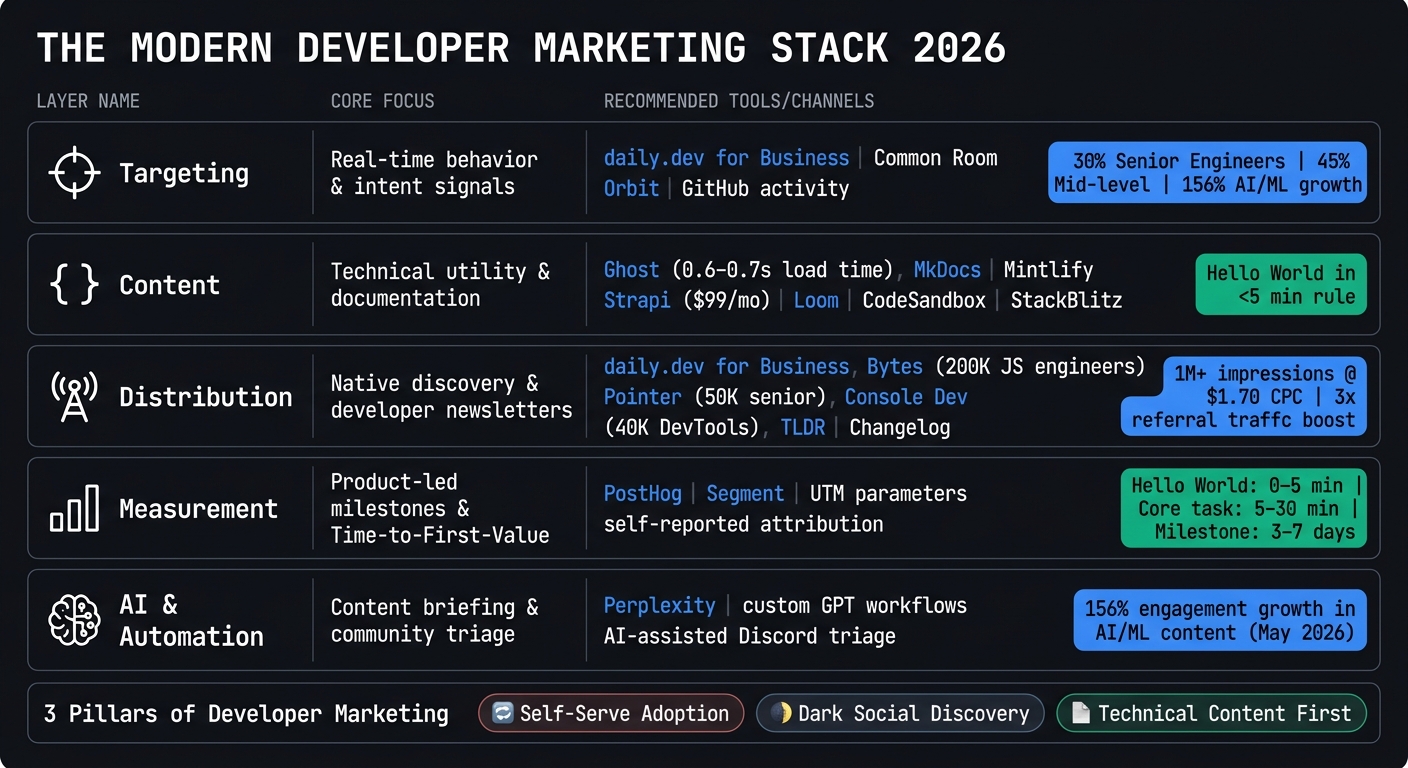Click the Content layer name
Screen dimensions: 1408x768
[169, 285]
